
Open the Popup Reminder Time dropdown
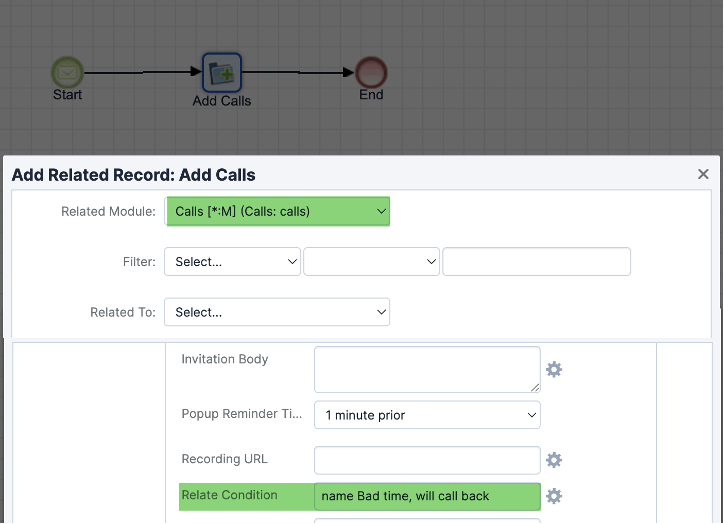click(427, 415)
